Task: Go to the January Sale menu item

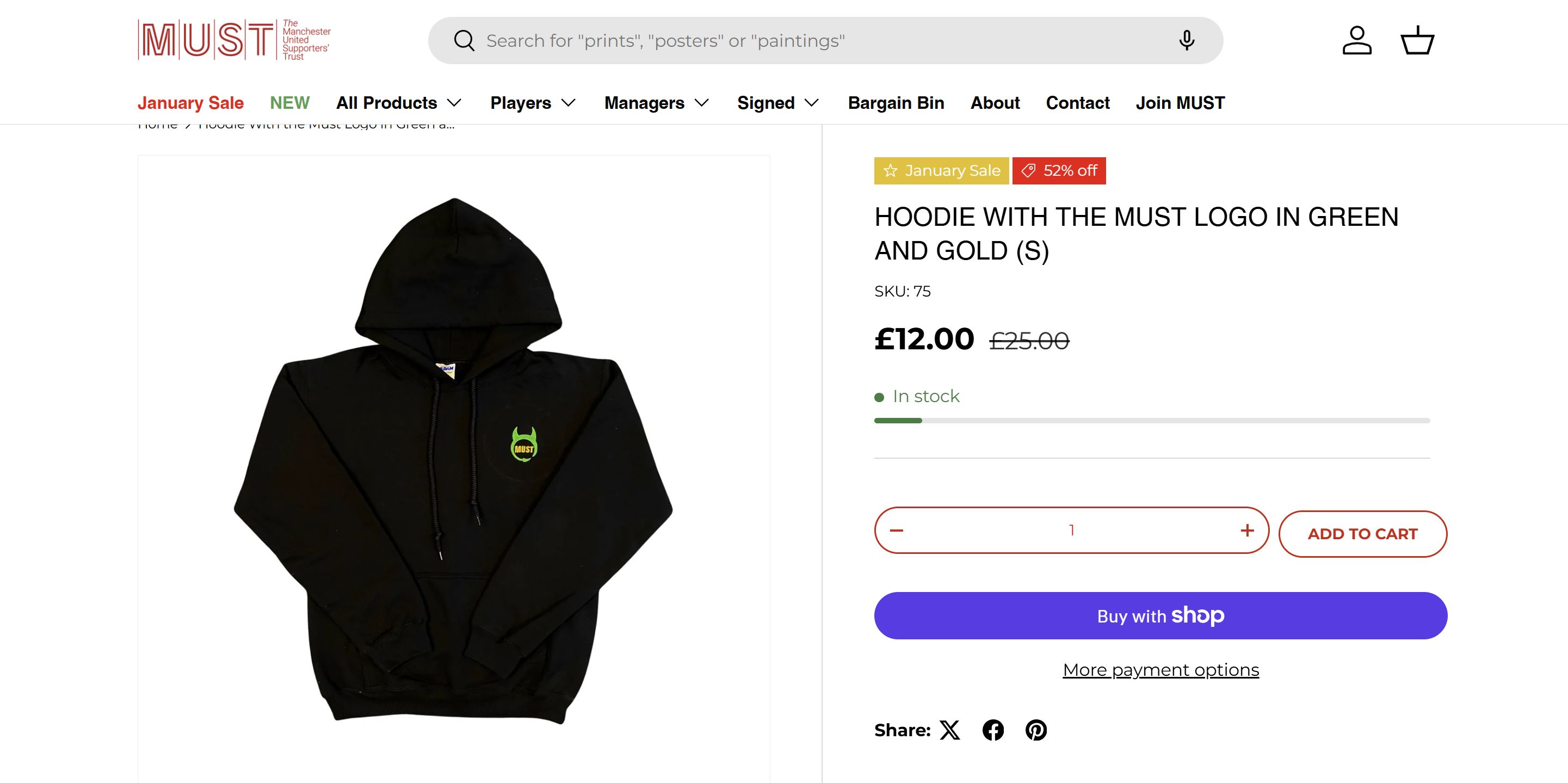Action: 190,103
